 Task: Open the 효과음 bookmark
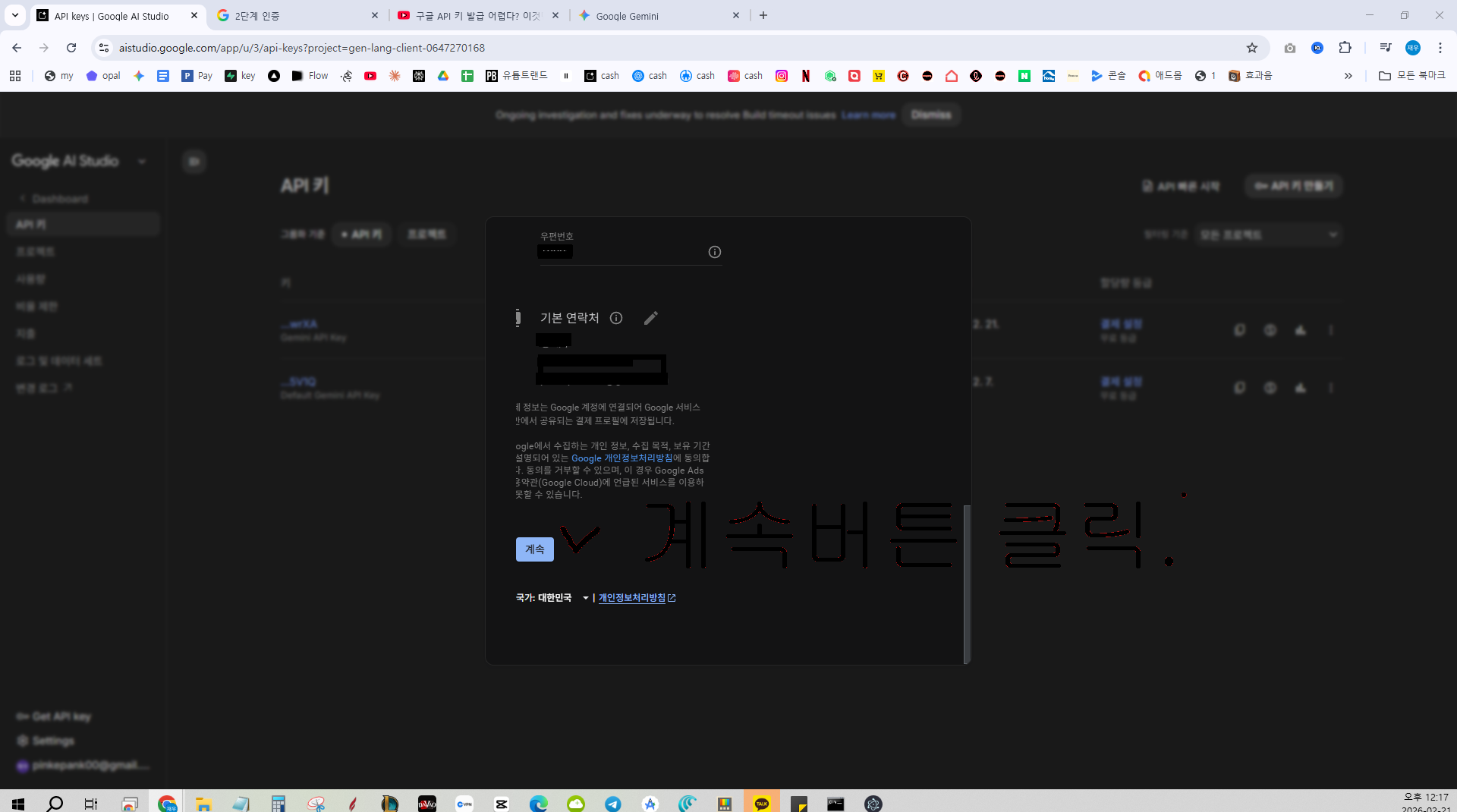pos(1251,76)
